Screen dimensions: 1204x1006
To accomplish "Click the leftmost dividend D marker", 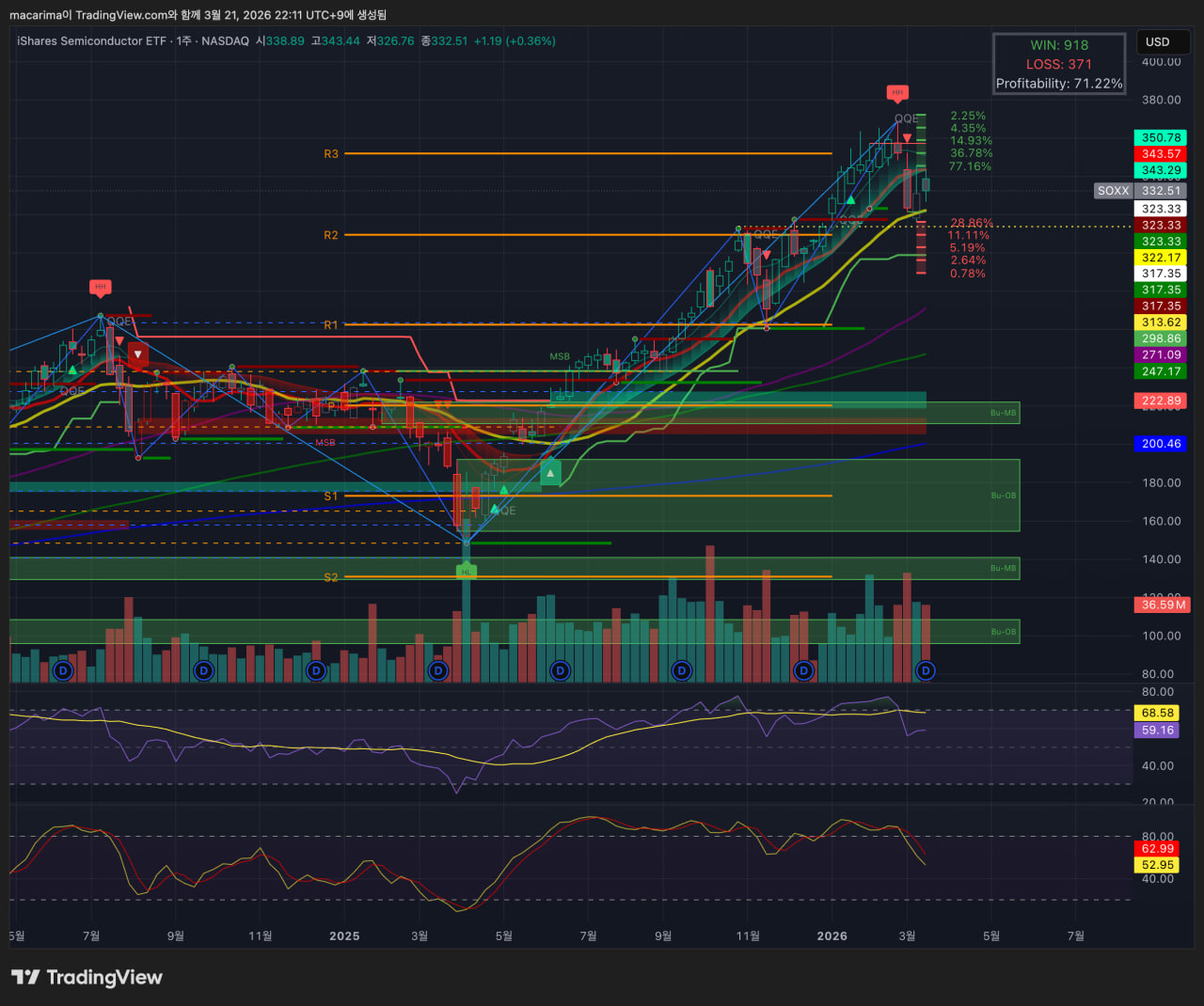I will (63, 670).
